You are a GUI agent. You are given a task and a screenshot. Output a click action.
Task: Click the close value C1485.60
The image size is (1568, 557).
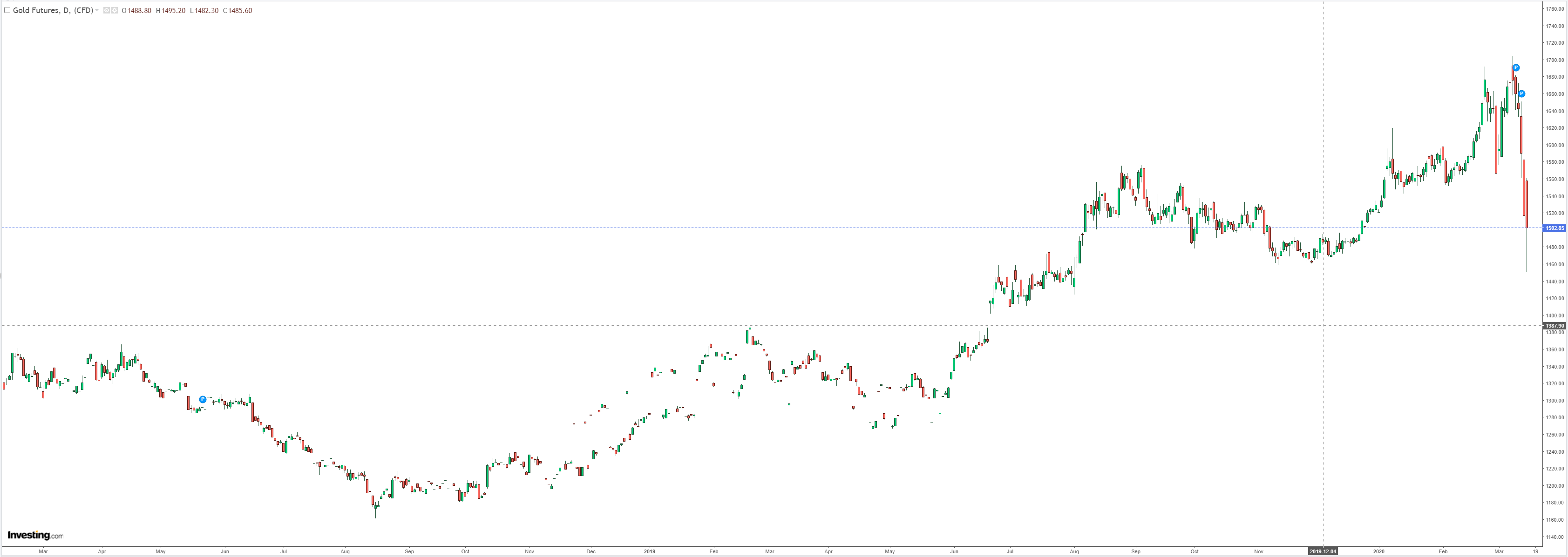[238, 10]
